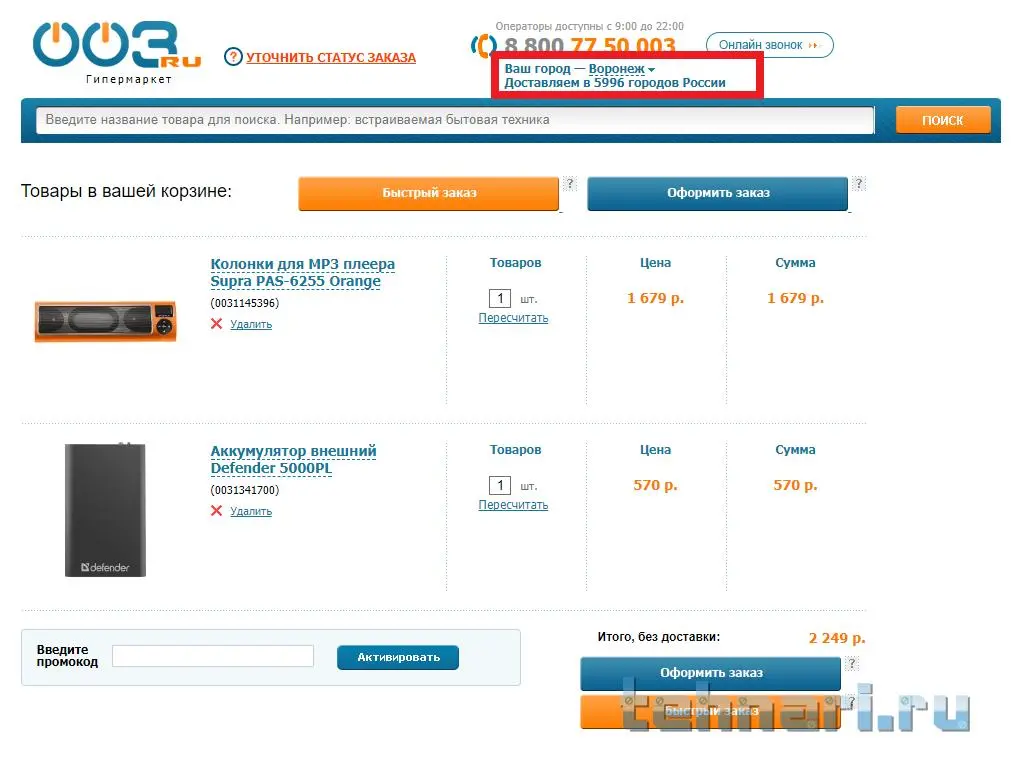Viewport: 1020px width, 764px height.
Task: Focus the product search input field
Action: tap(455, 120)
